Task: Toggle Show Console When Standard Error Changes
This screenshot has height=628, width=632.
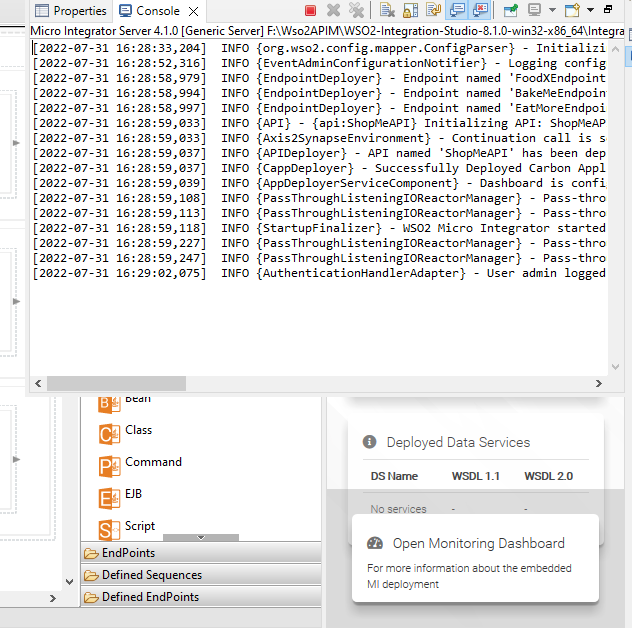Action: (480, 10)
